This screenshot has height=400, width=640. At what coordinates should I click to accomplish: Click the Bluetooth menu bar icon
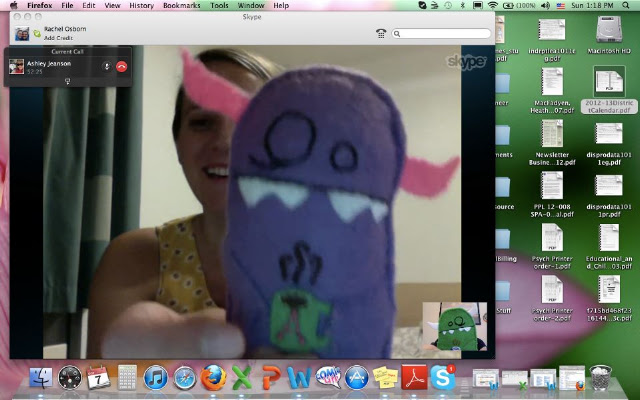(x=462, y=5)
